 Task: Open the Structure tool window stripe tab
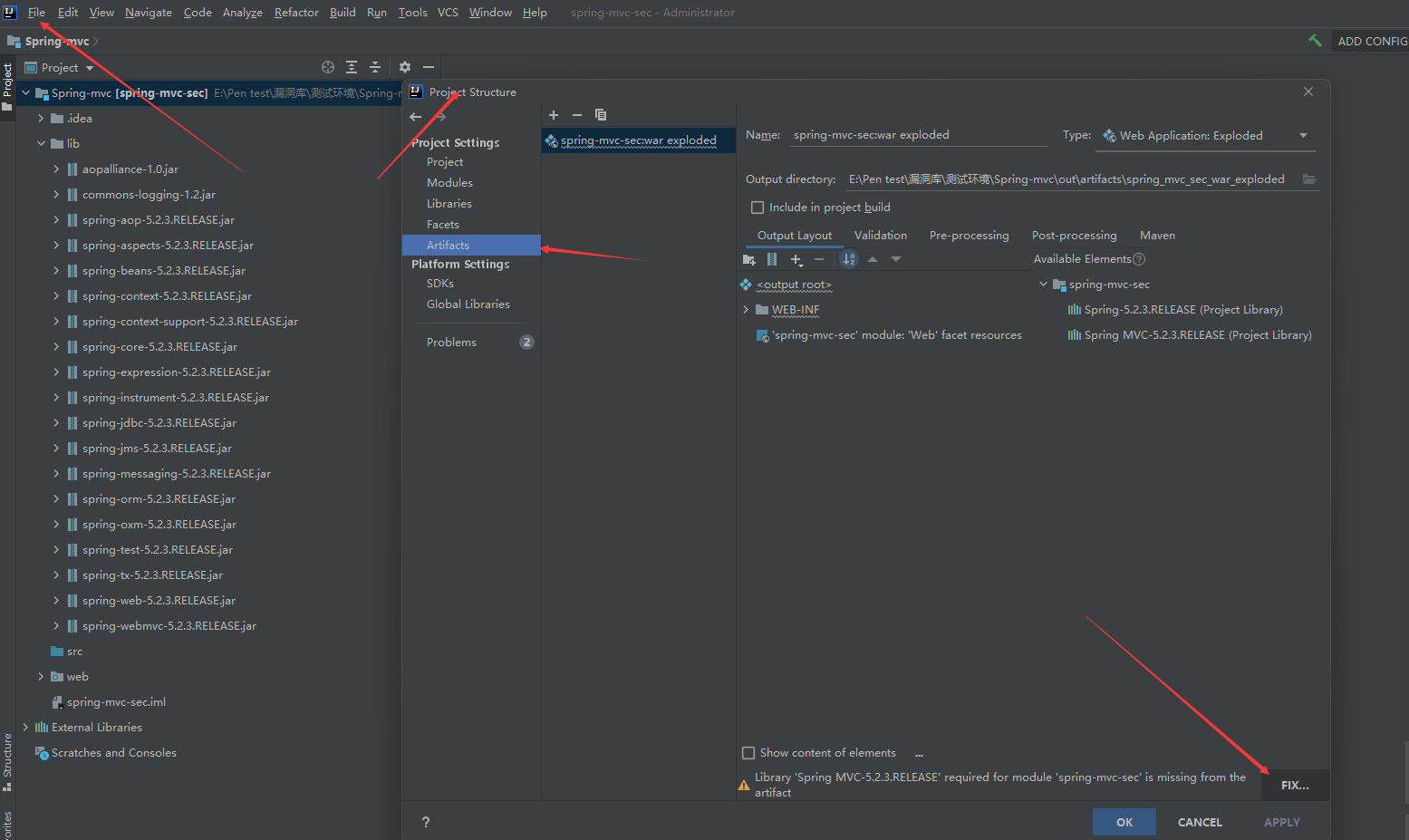click(x=7, y=762)
